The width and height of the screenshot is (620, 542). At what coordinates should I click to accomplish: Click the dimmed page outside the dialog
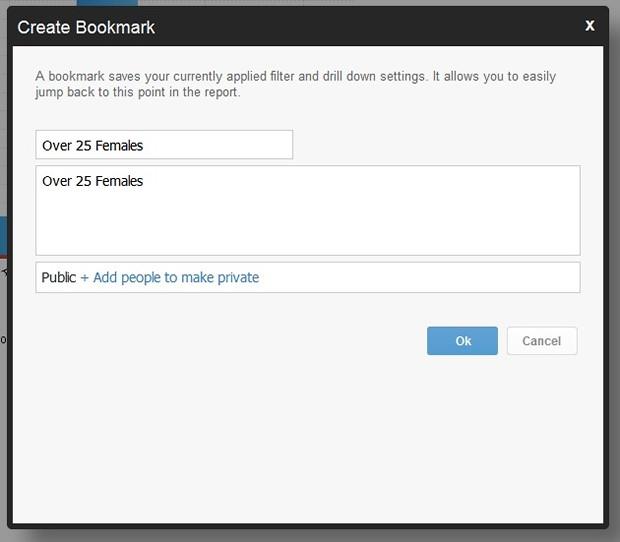coord(614,277)
